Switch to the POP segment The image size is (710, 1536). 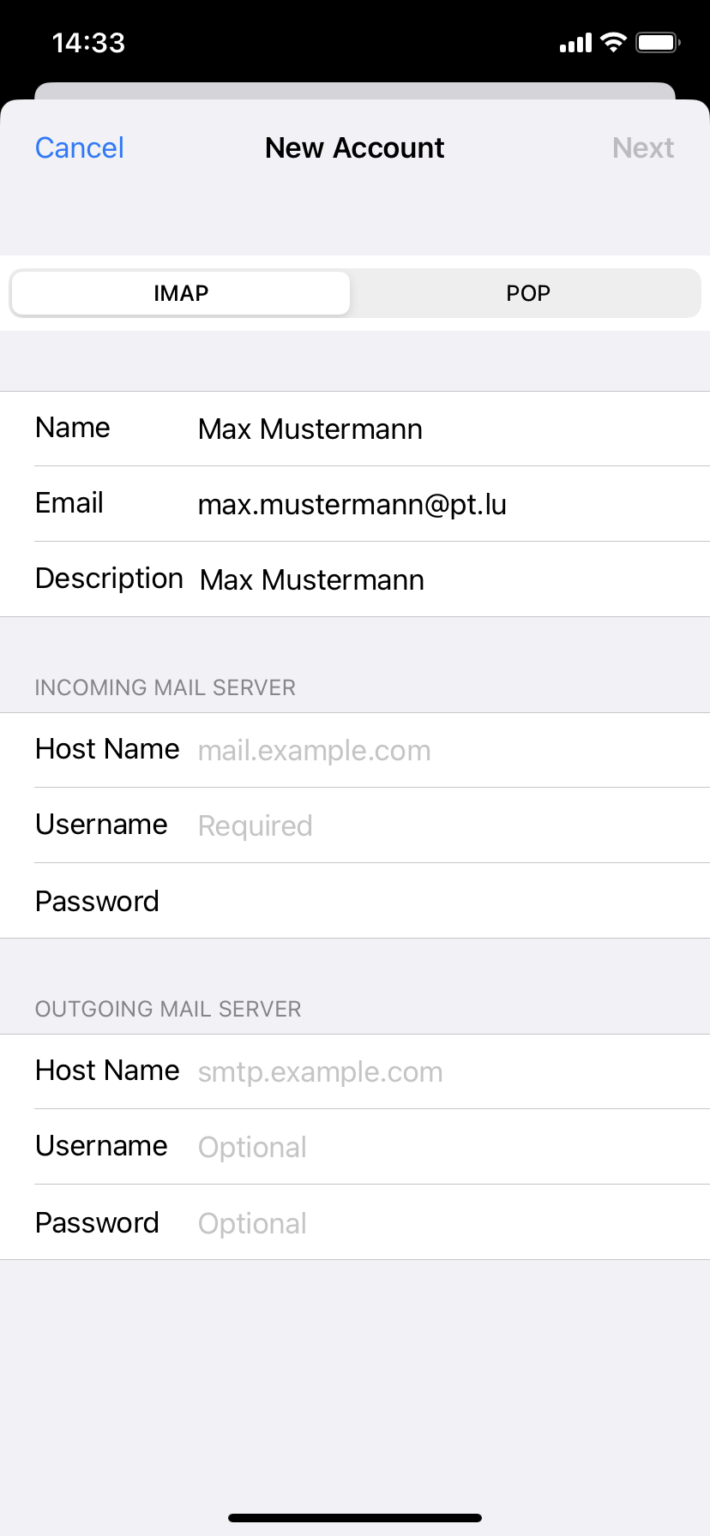click(527, 293)
